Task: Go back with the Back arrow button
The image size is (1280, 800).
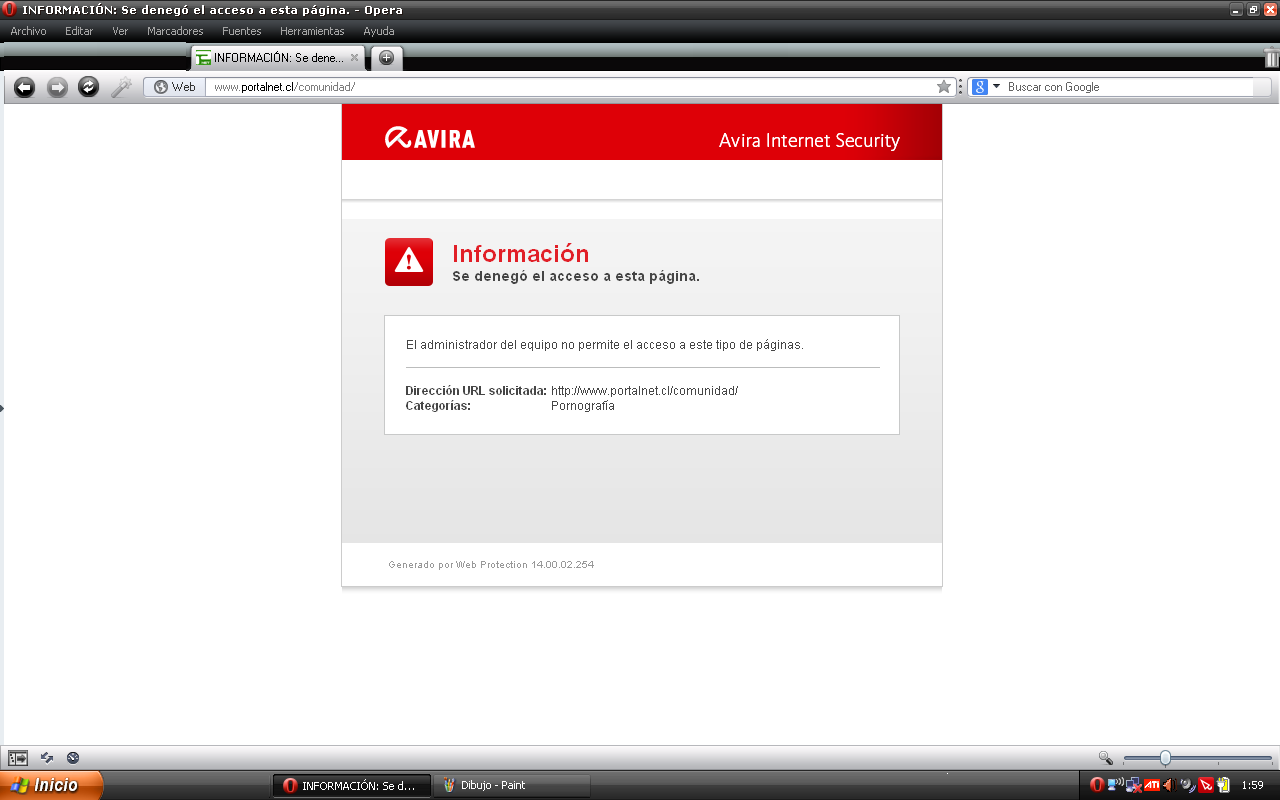Action: pyautogui.click(x=24, y=87)
